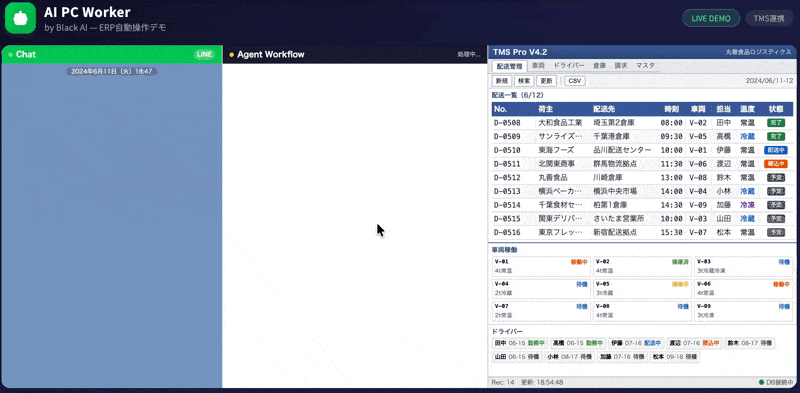Click the 新規 toolbar button
Image resolution: width=800 pixels, height=393 pixels.
[502, 81]
